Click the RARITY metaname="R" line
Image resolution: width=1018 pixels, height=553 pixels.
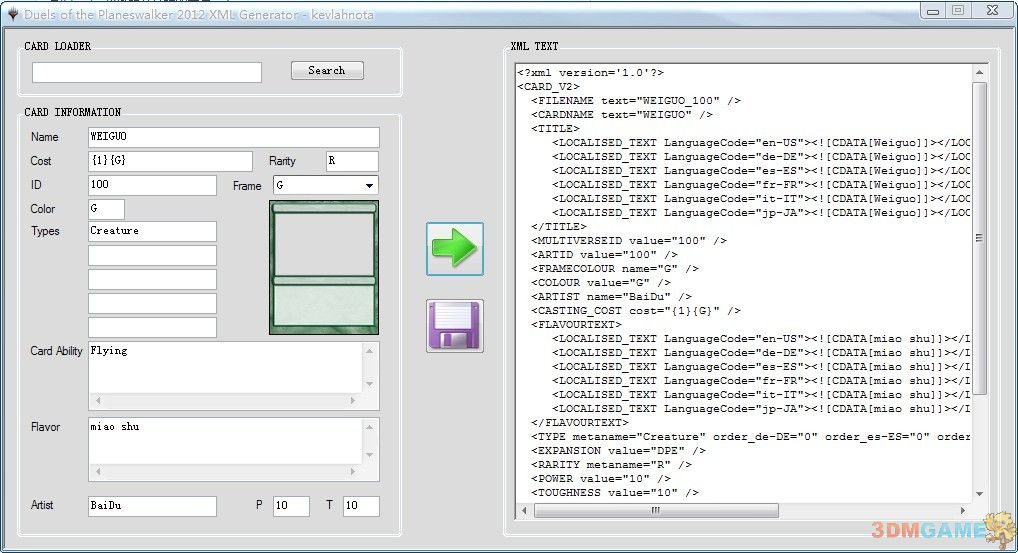tap(612, 465)
